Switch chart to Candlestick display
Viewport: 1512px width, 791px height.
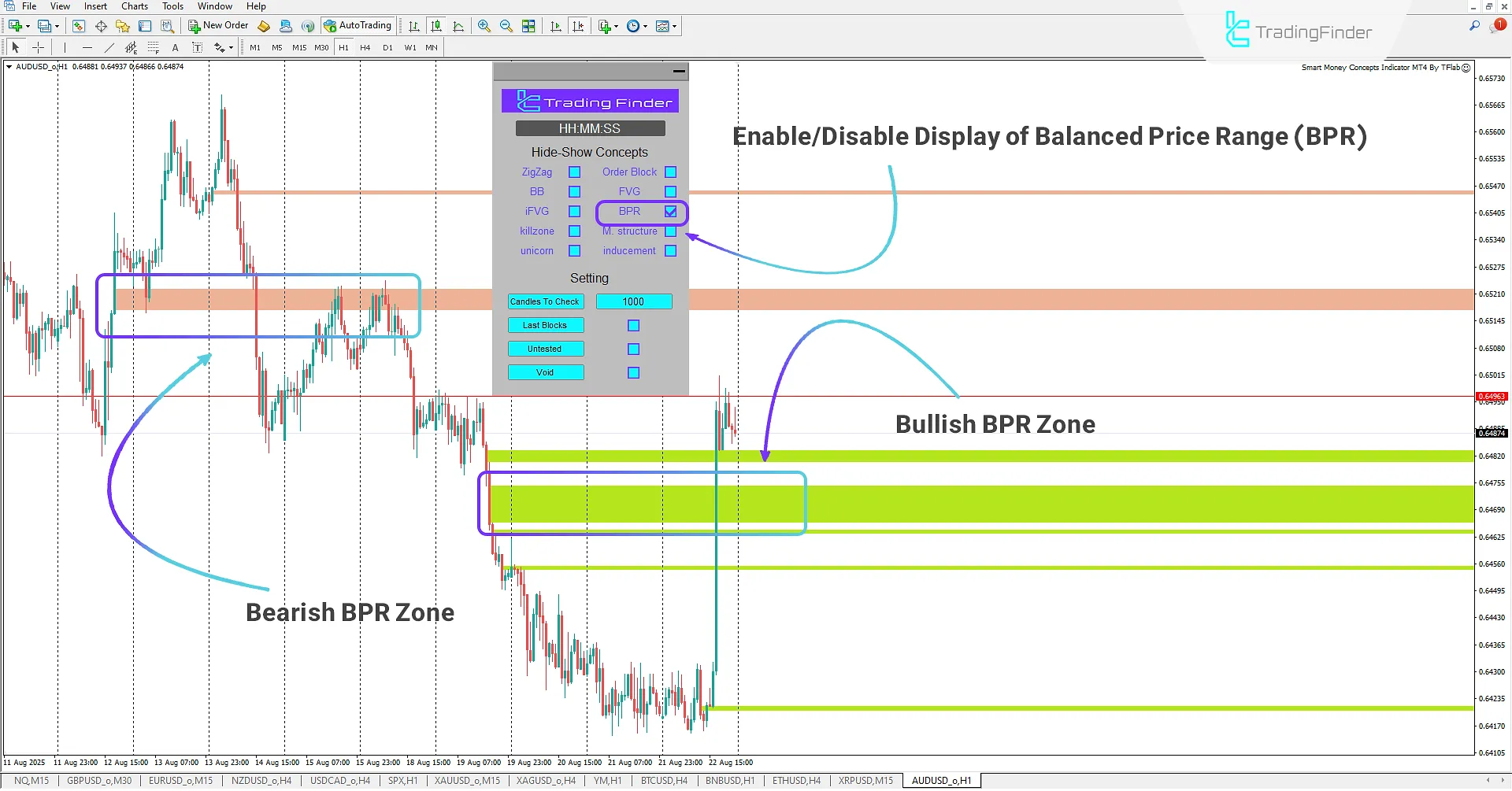(437, 25)
